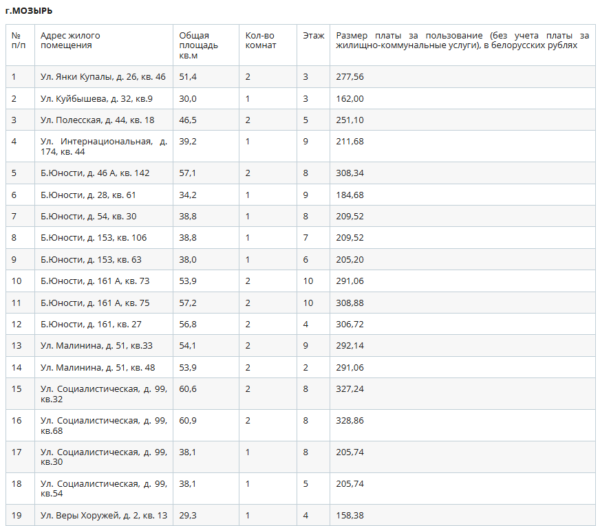Select Б.Юности, д. 46 А, кв. 142 cell
Screen dimensions: 600x526
94,172
